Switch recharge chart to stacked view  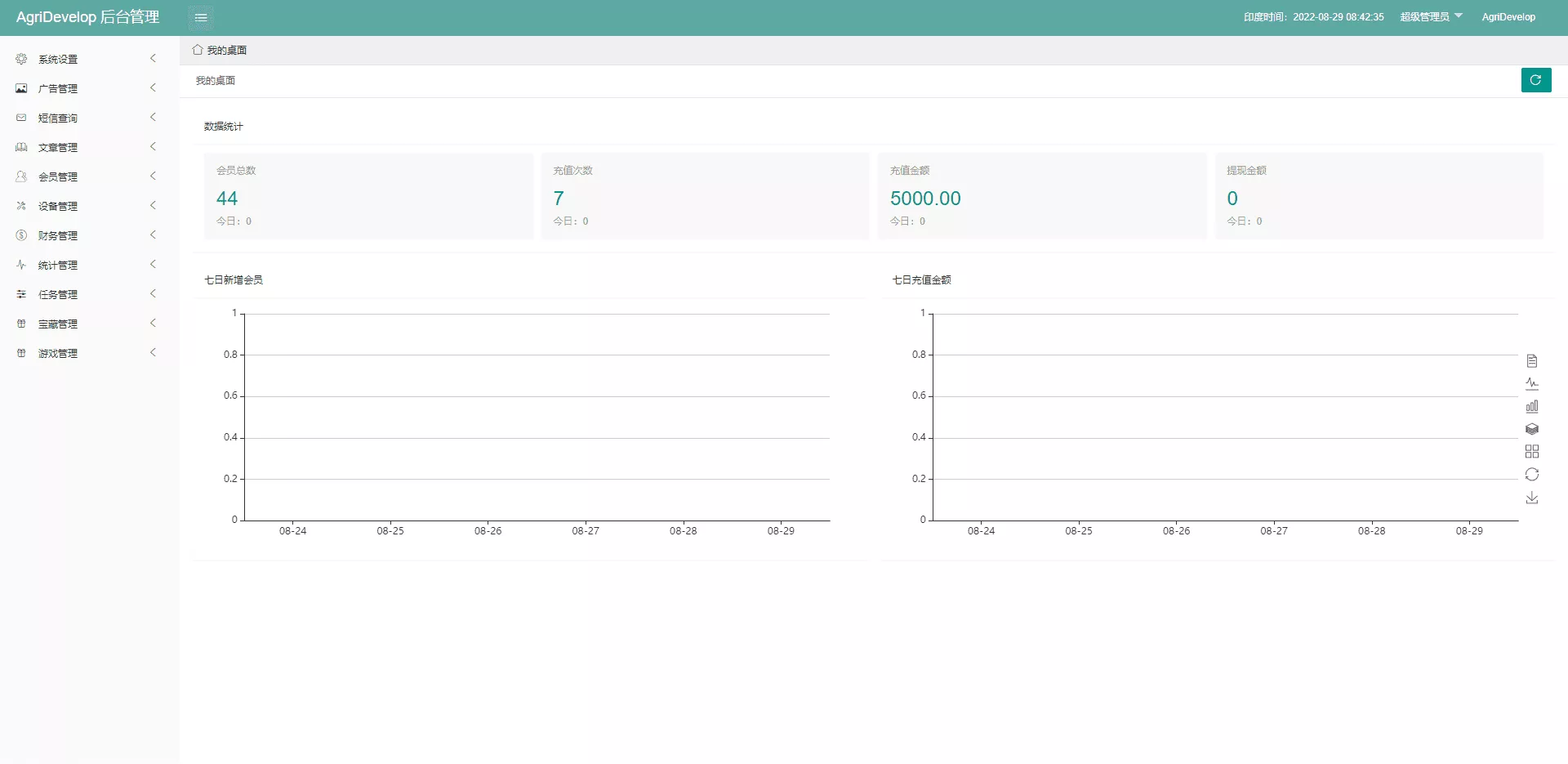pos(1532,429)
